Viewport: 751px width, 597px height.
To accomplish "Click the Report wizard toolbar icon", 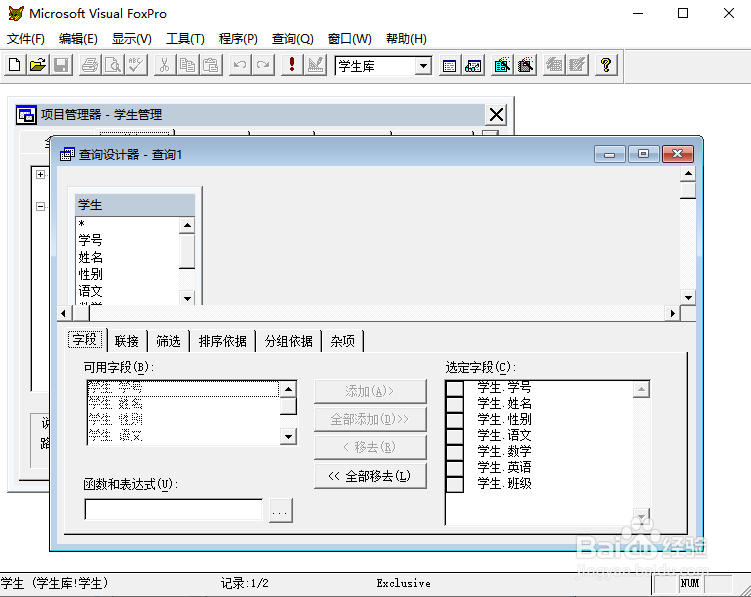I will click(525, 66).
